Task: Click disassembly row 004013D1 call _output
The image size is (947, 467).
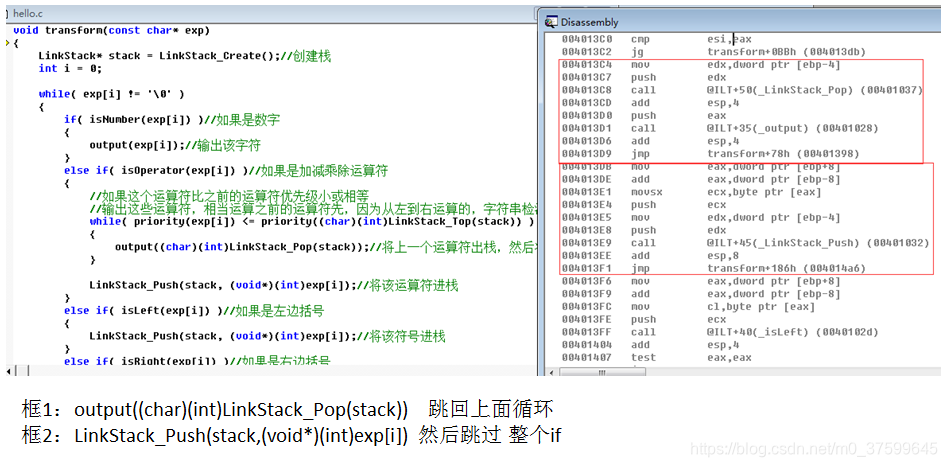Action: 719,128
